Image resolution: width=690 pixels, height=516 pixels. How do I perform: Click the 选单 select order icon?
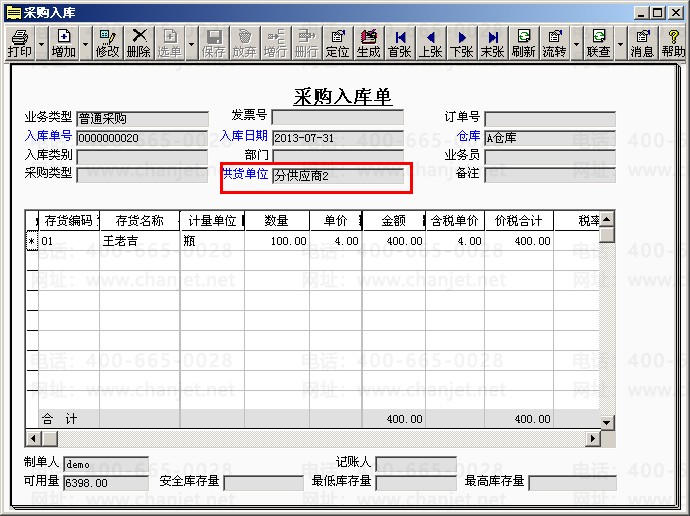(x=169, y=43)
